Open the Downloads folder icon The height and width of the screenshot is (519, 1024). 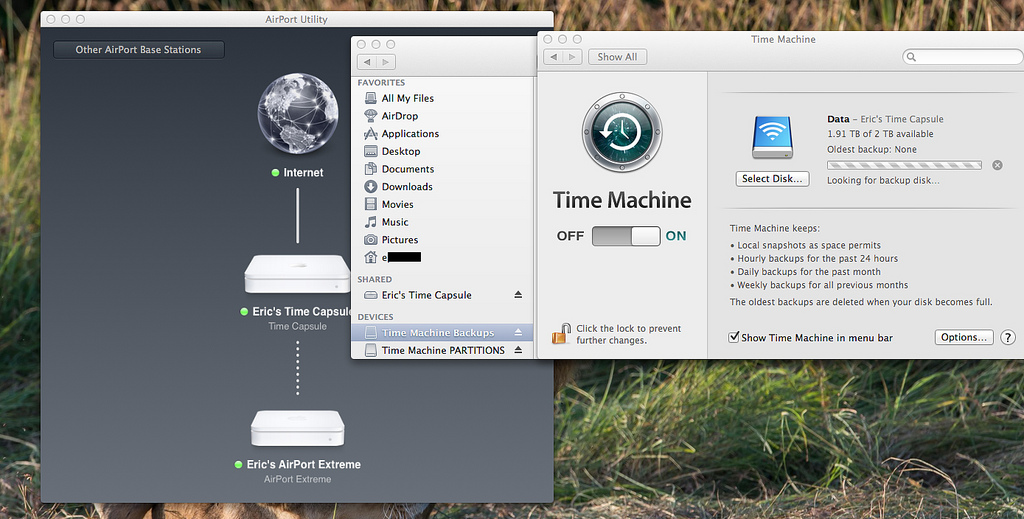371,186
